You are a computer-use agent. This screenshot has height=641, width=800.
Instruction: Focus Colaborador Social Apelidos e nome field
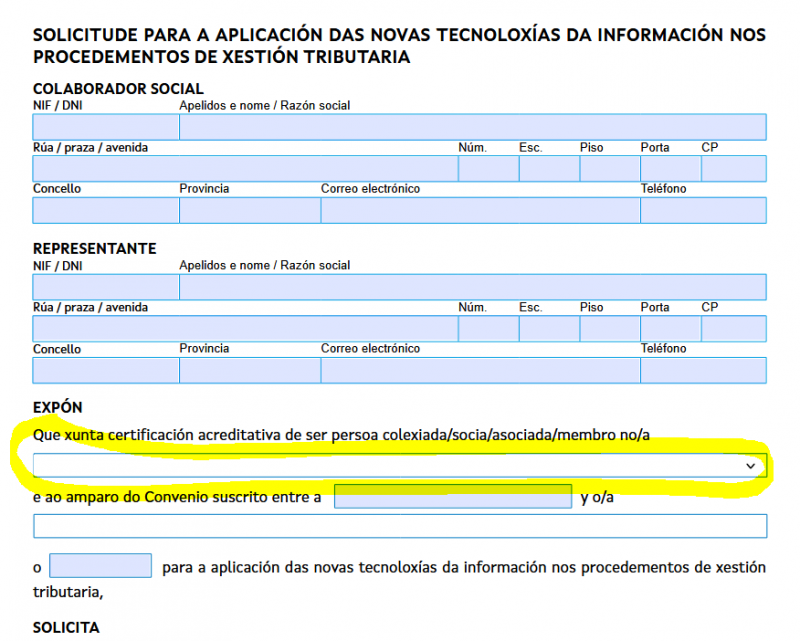point(472,127)
